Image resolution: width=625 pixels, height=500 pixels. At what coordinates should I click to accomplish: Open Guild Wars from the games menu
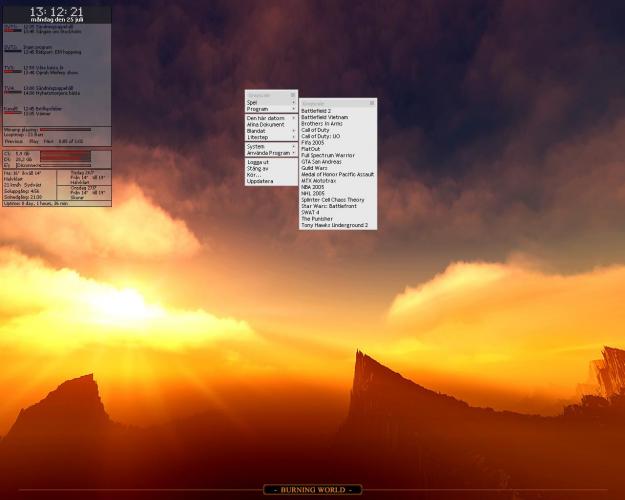pyautogui.click(x=314, y=168)
